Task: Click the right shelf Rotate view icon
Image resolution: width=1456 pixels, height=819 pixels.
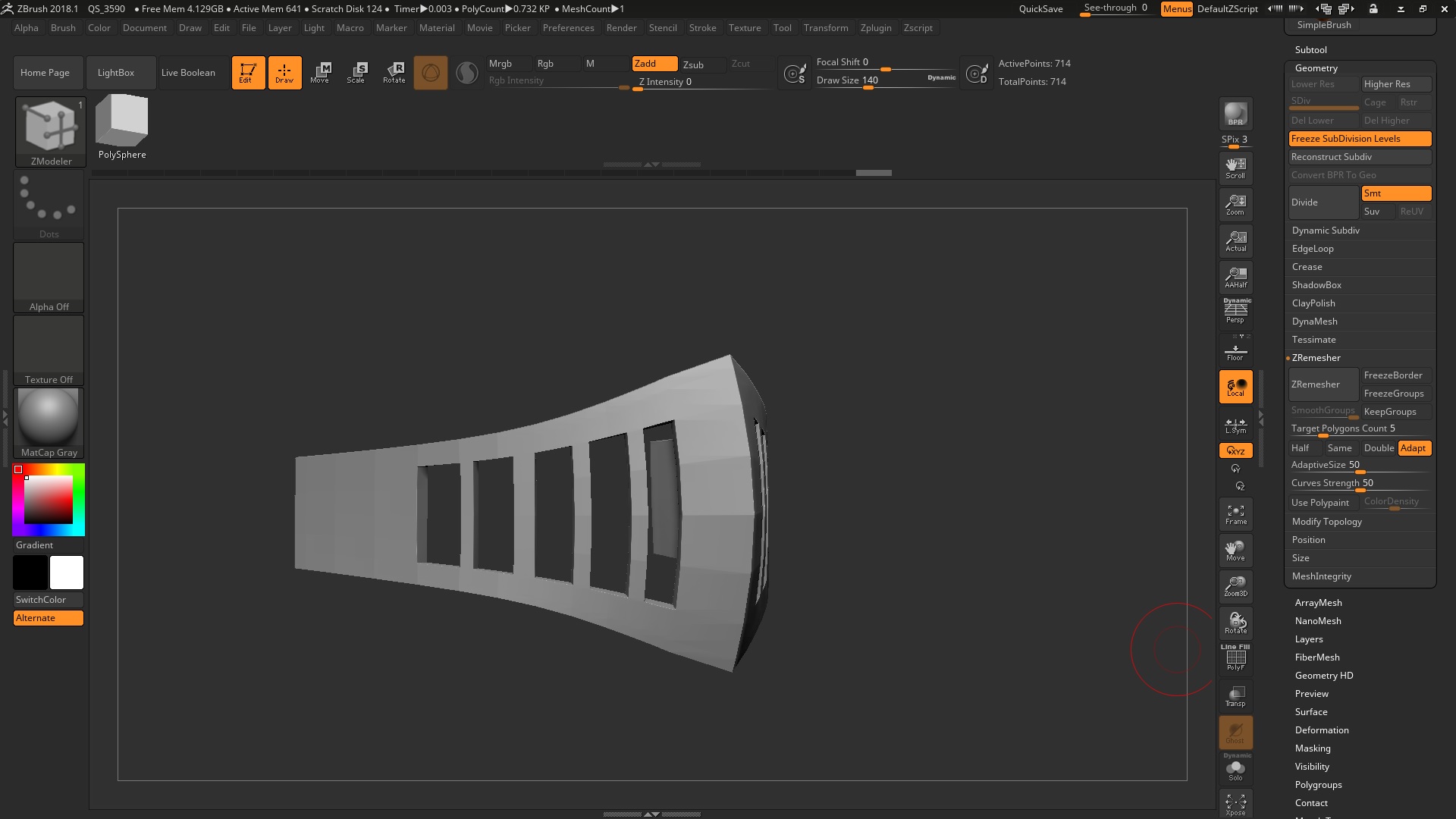Action: point(1235,623)
